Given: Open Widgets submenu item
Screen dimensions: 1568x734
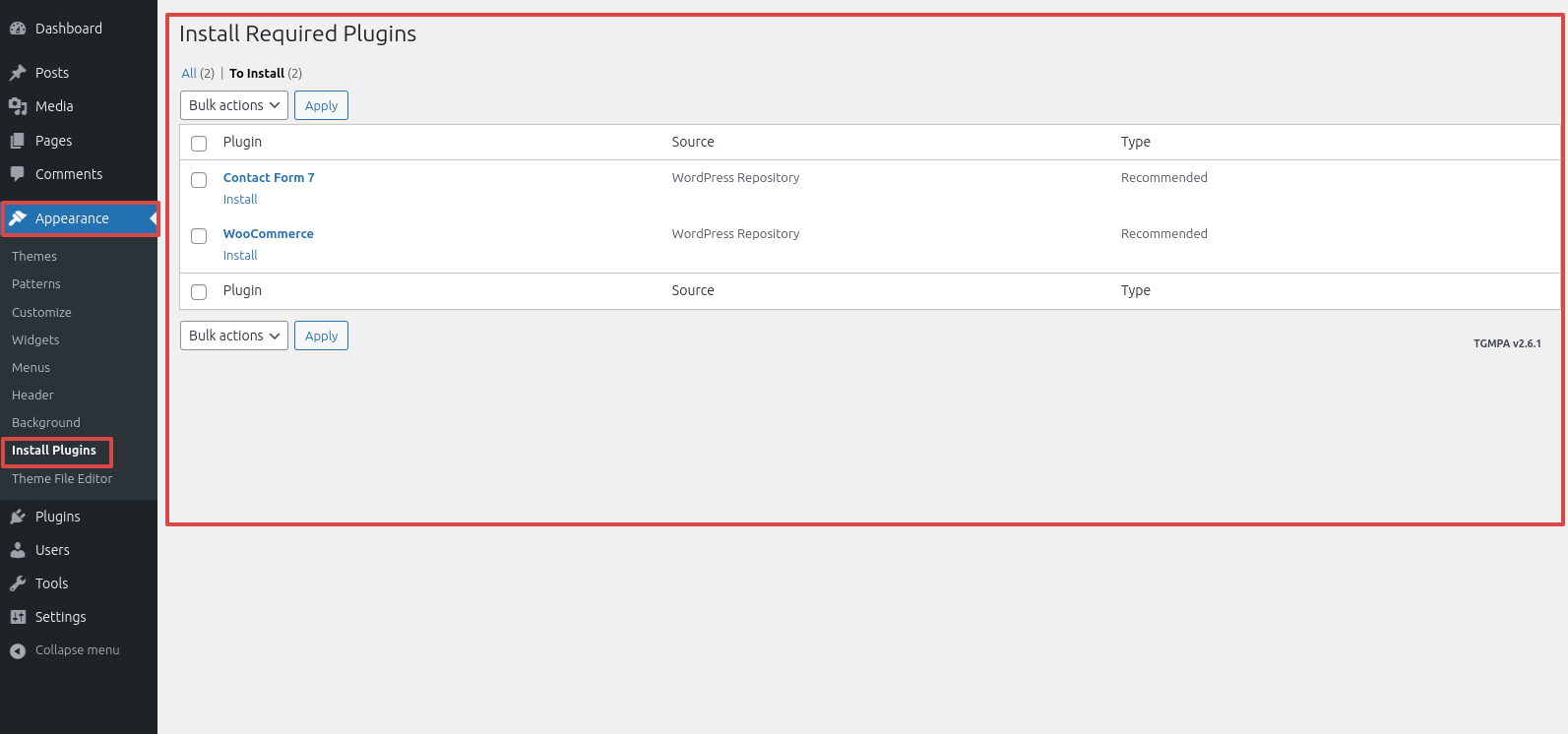Looking at the screenshot, I should click(35, 340).
